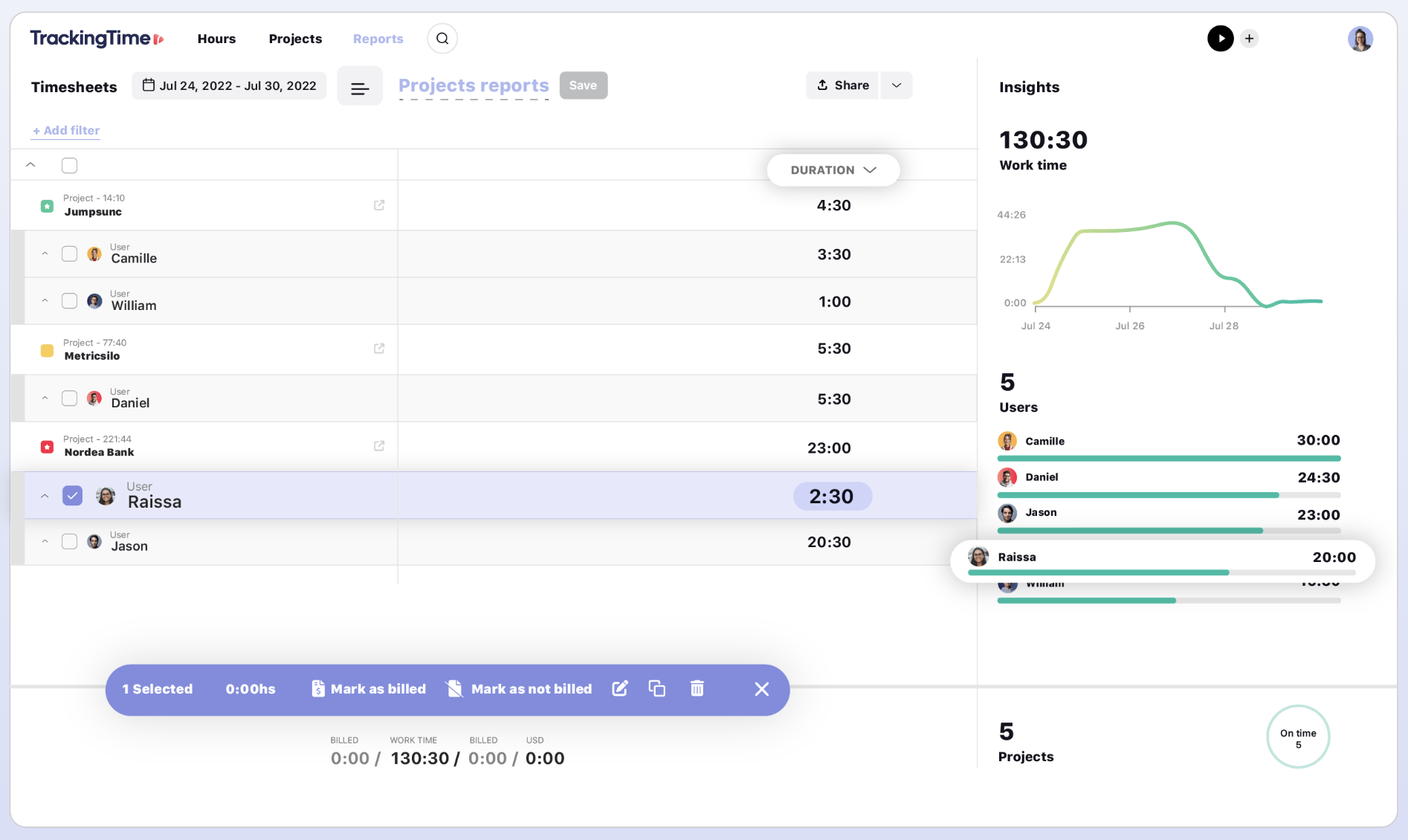Screen dimensions: 1408x840
Task: Tick the select-all checkbox in header
Action: coord(69,166)
